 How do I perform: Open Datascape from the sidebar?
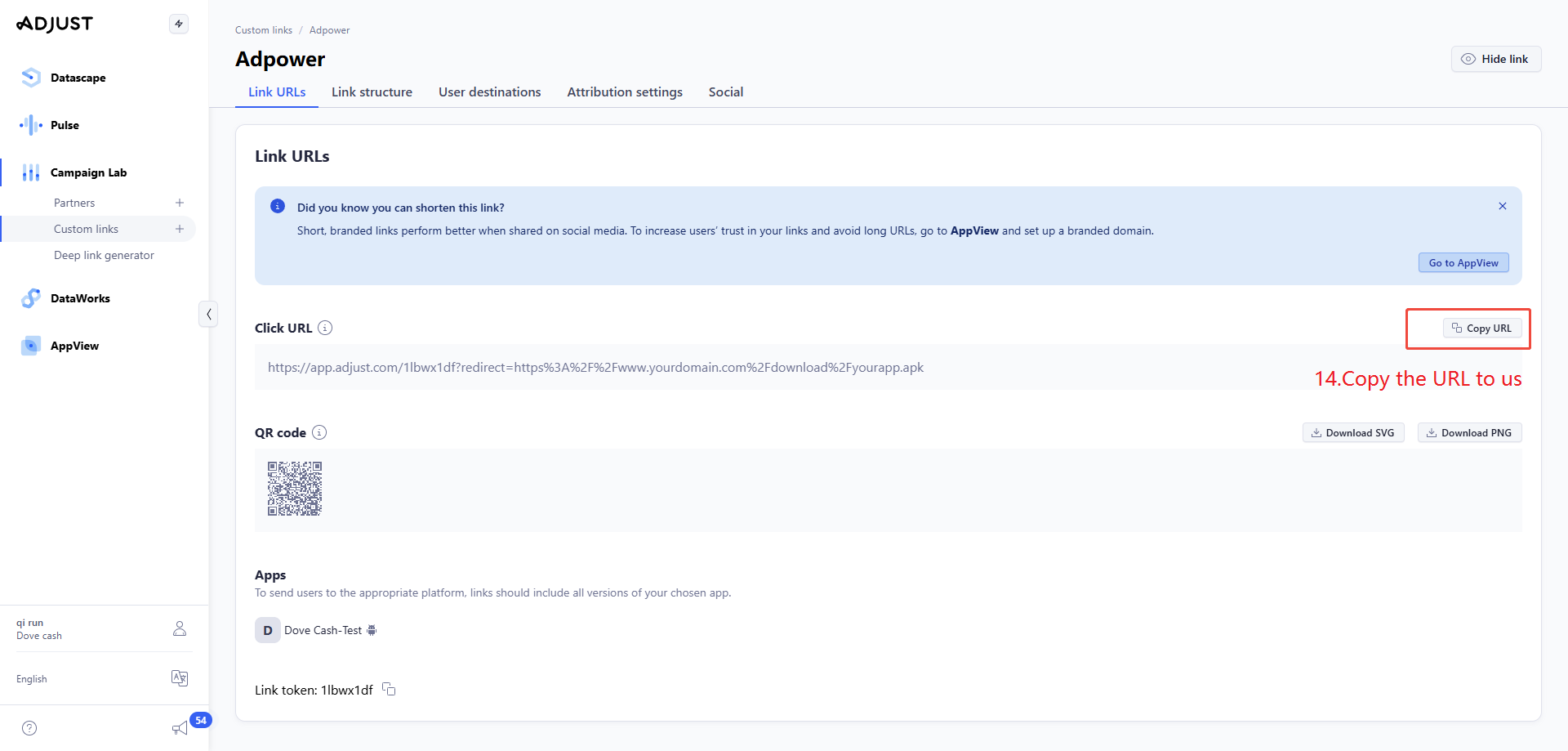(x=78, y=78)
